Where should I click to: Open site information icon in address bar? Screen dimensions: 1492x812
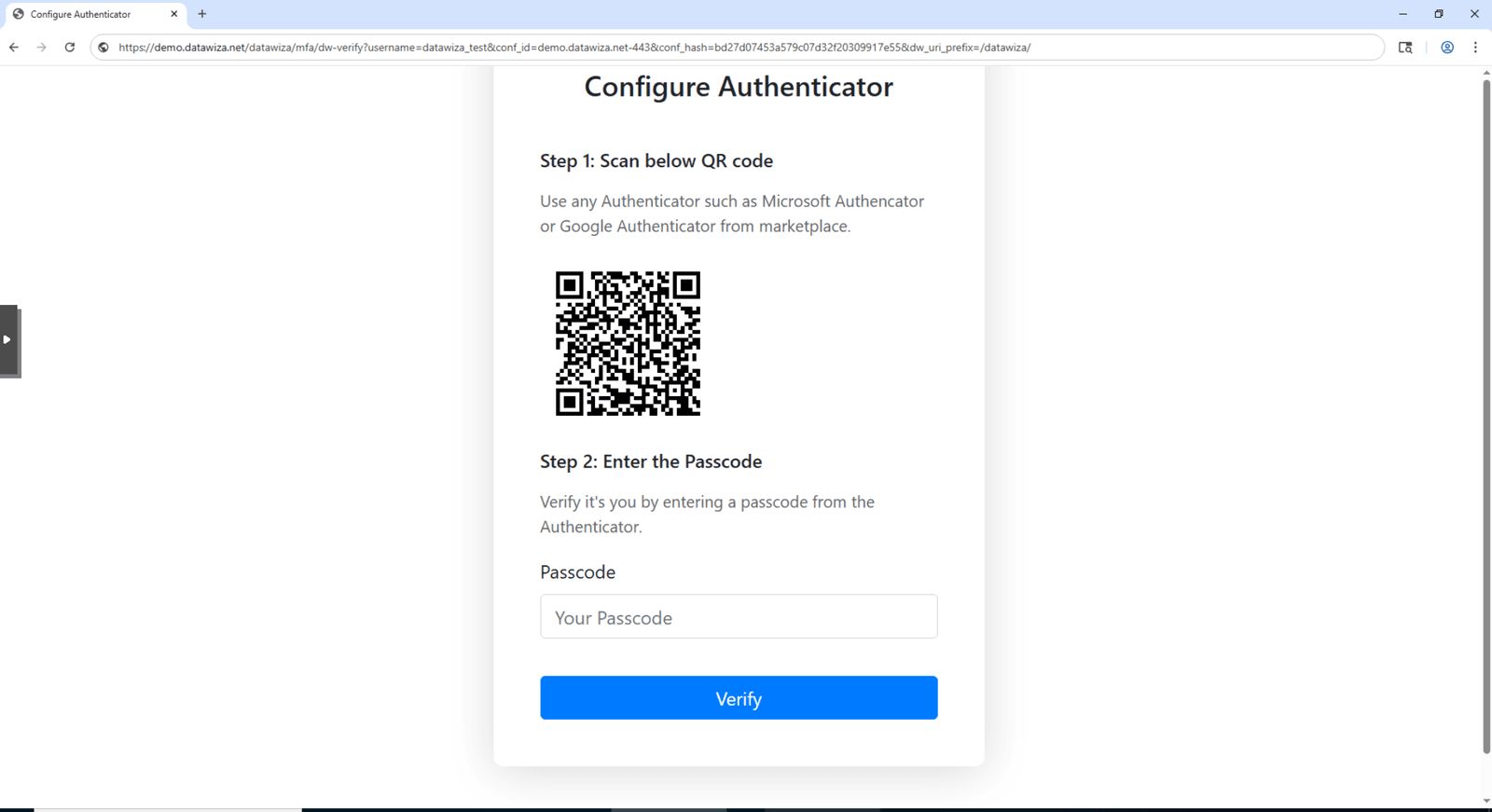click(104, 48)
